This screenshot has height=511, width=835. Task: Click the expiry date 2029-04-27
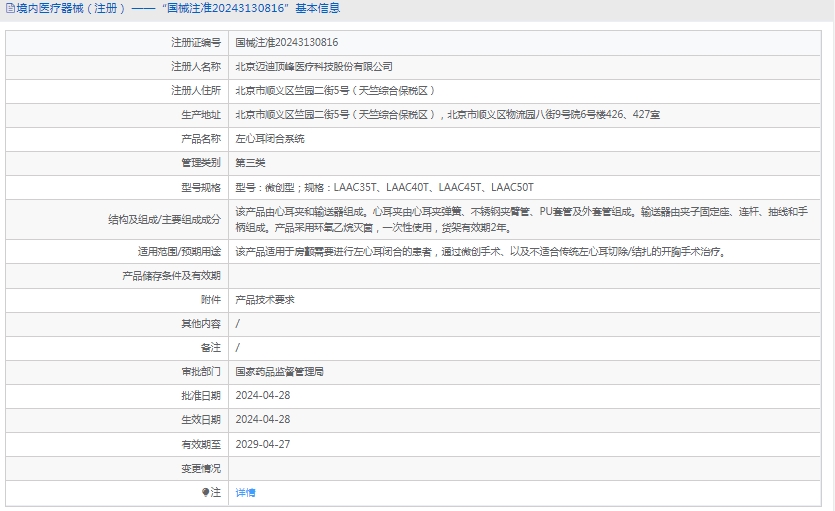262,444
